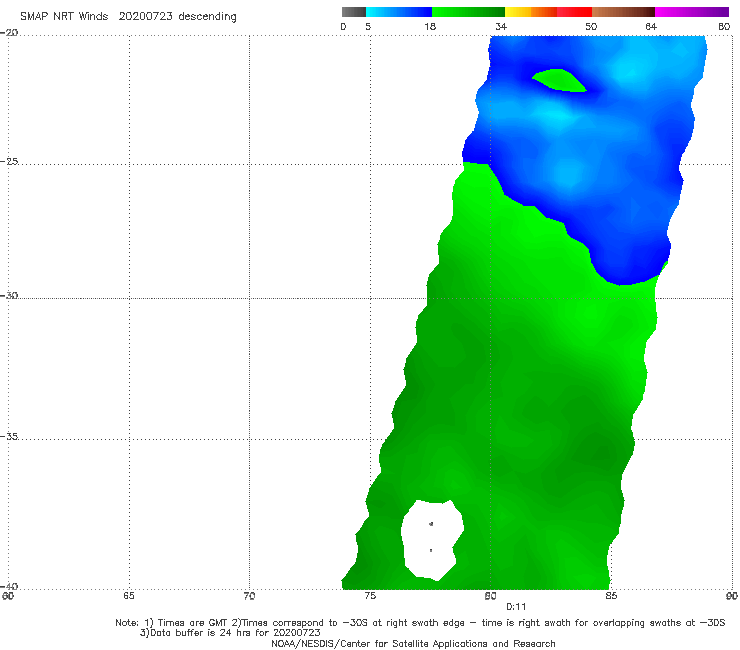This screenshot has width=740, height=650.
Task: Click the colorbar label '34'
Action: (x=501, y=26)
